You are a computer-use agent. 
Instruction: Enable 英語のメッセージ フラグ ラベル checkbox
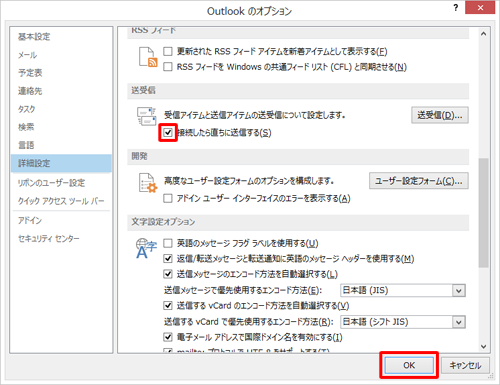tap(168, 243)
